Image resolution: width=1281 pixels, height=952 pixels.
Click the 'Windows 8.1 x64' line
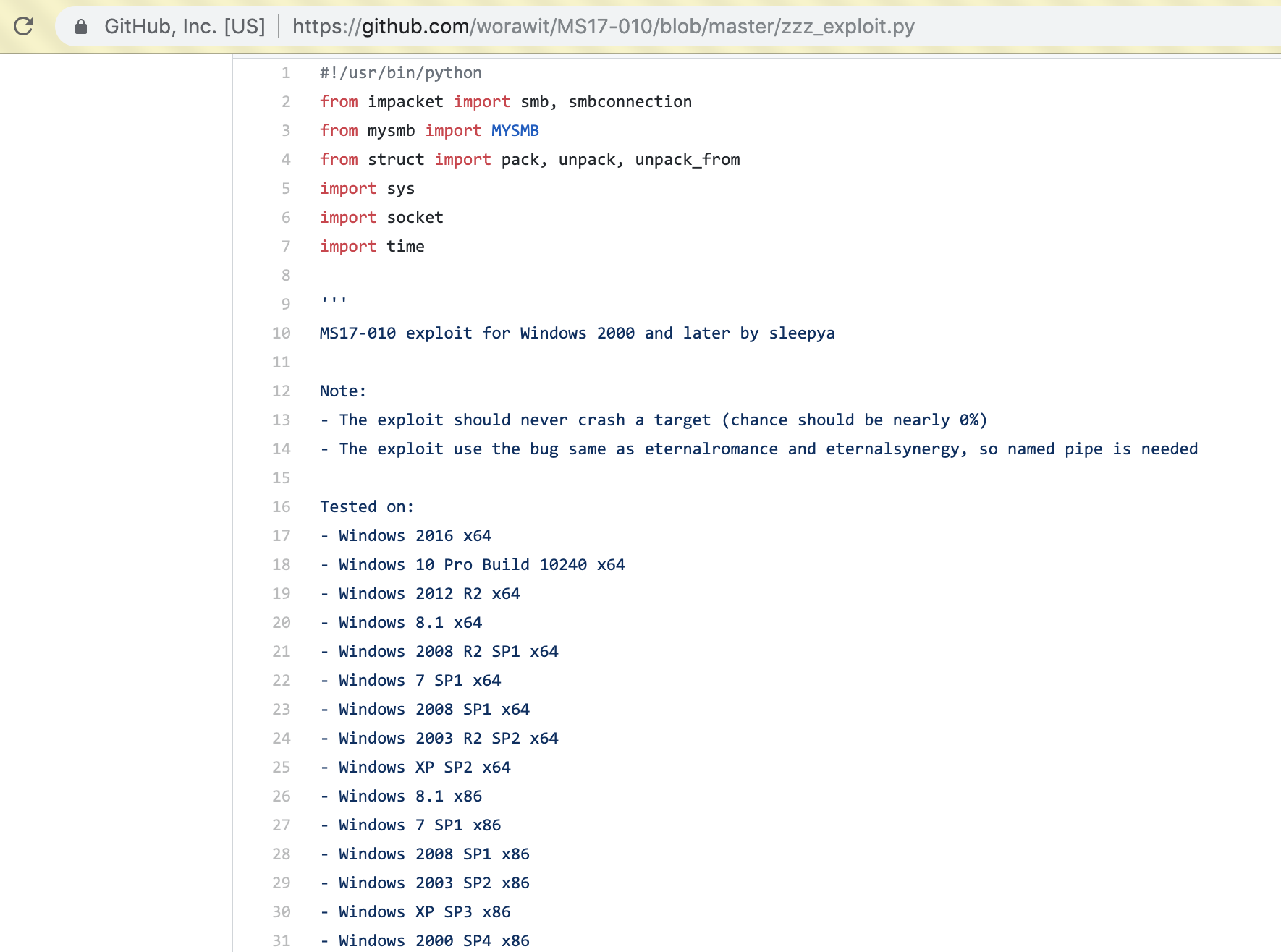coord(401,623)
